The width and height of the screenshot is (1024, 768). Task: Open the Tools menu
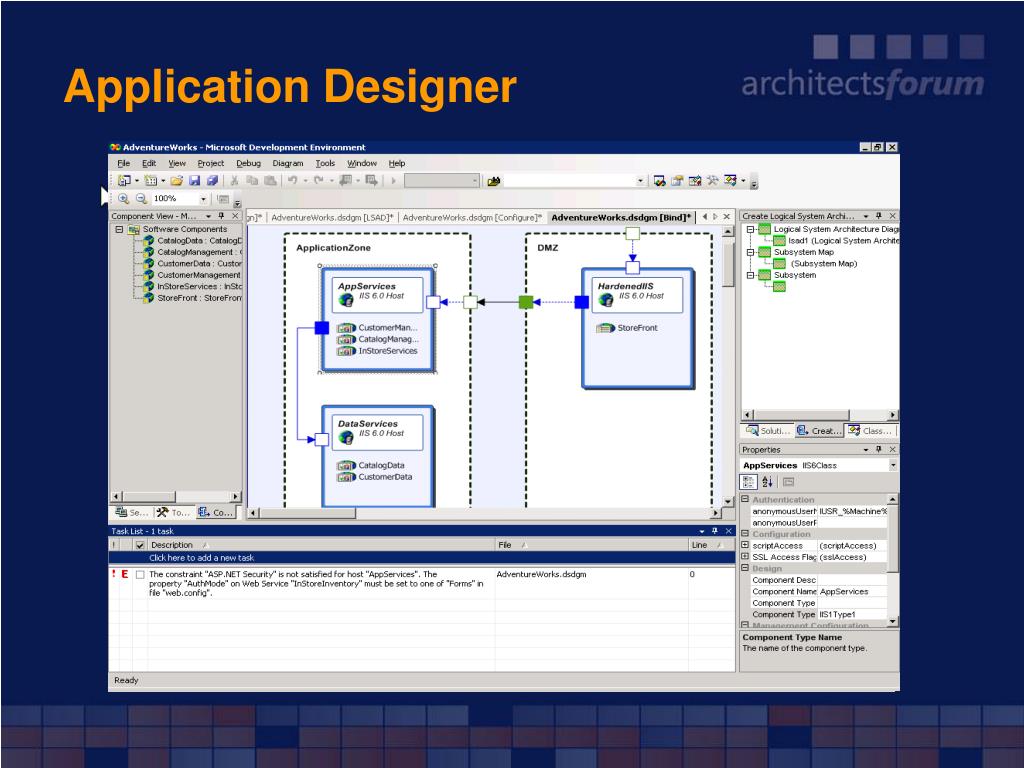click(325, 163)
